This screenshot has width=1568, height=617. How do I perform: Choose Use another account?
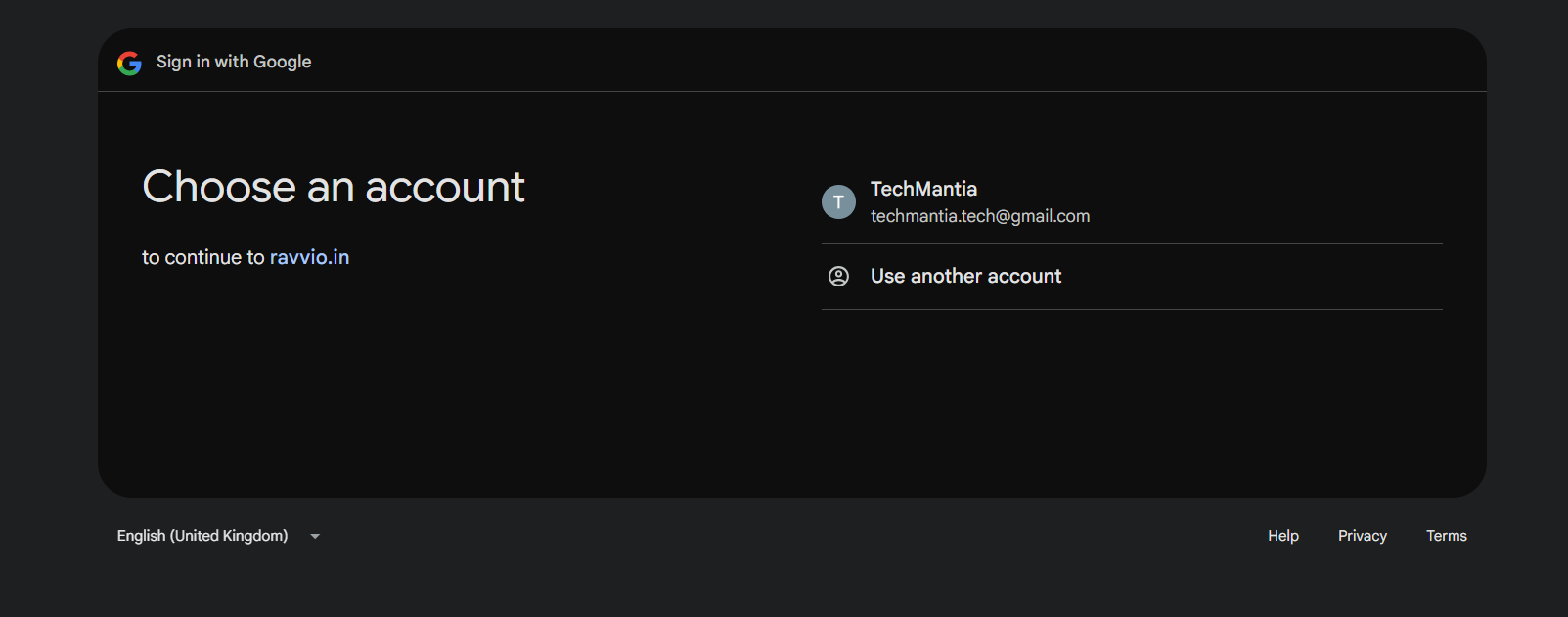point(1132,277)
